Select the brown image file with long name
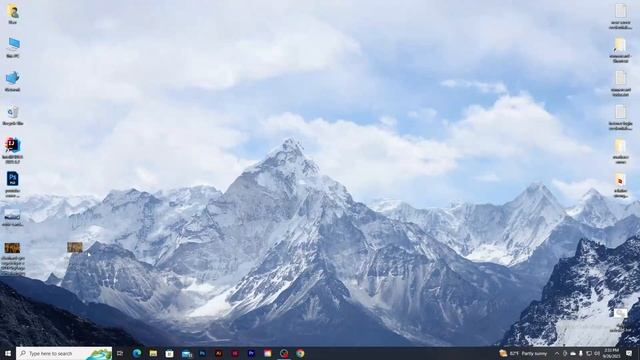This screenshot has width=640, height=360. click(13, 259)
